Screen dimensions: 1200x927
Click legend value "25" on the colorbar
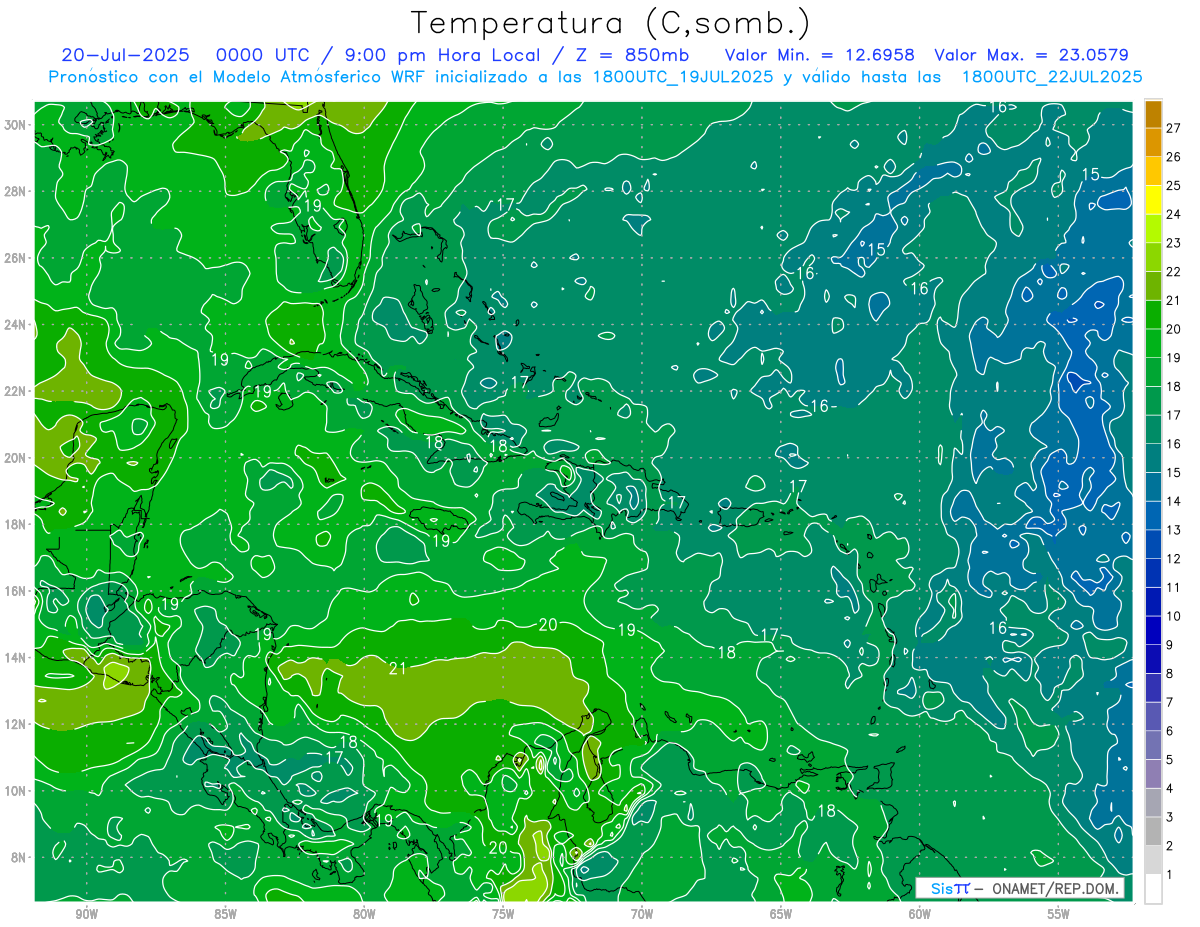click(x=1174, y=185)
